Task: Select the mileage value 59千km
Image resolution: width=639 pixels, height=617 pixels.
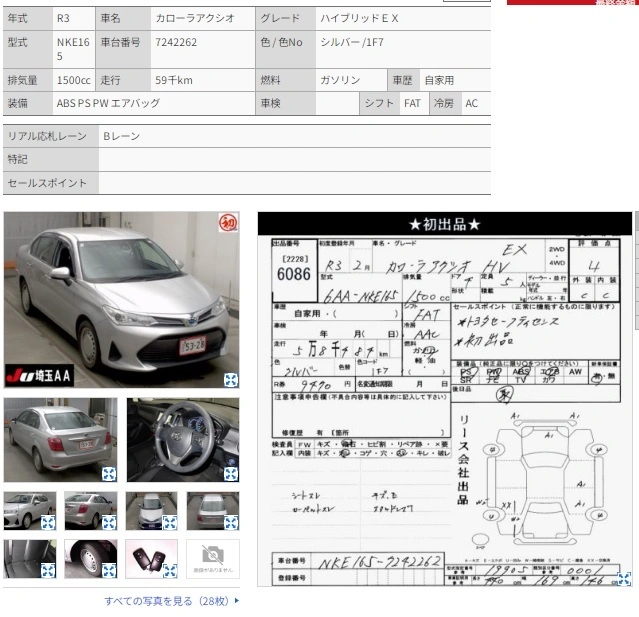Action: pyautogui.click(x=174, y=80)
